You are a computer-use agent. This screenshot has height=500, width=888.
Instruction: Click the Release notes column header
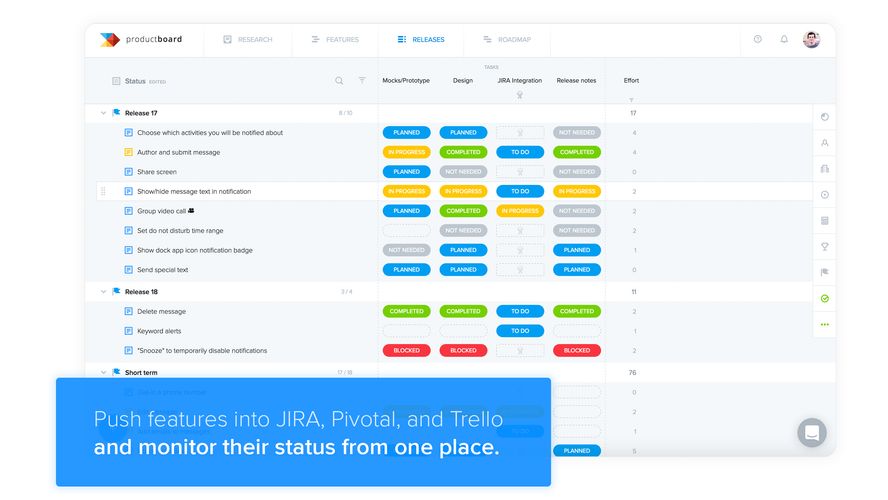tap(577, 80)
